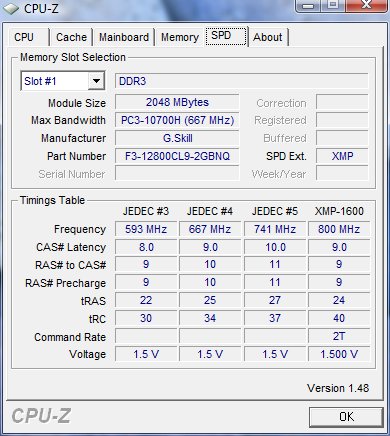Open the About tab
The width and height of the screenshot is (390, 436).
(268, 37)
